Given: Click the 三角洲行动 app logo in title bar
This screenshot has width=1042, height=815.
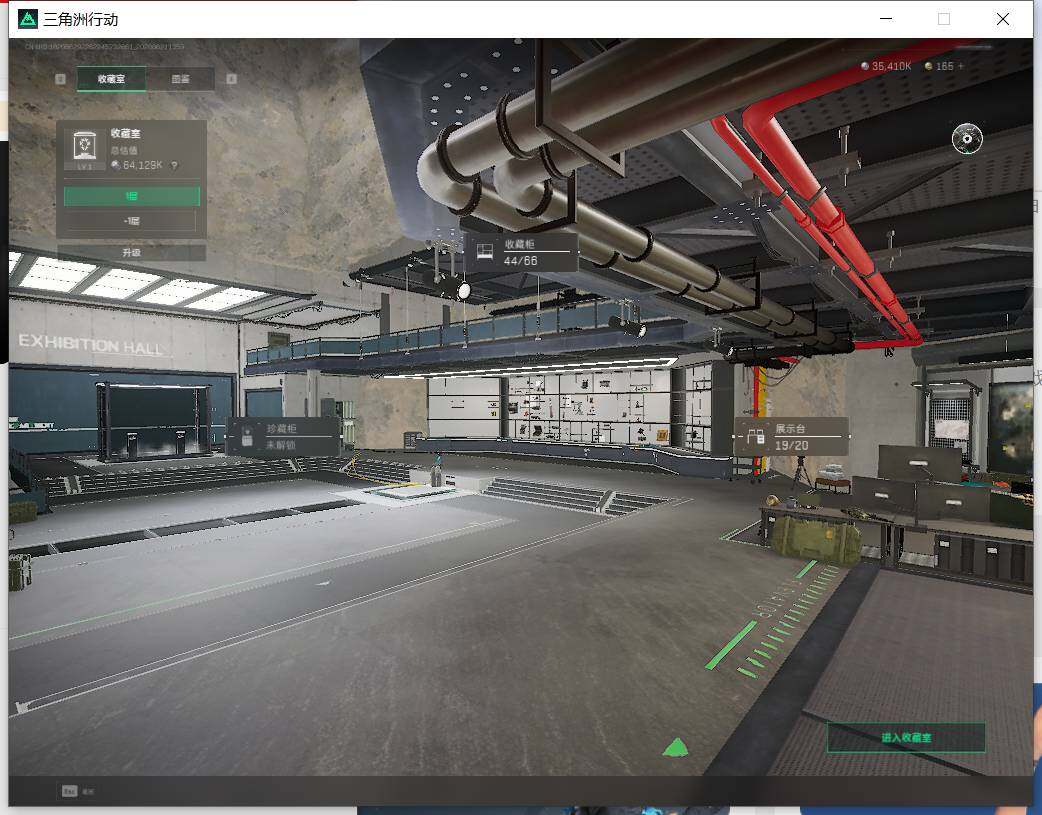Looking at the screenshot, I should 28,19.
